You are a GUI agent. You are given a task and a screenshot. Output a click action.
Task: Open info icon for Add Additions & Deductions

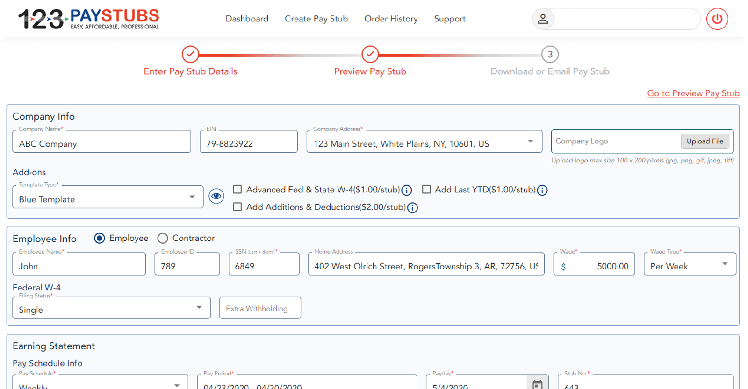413,208
